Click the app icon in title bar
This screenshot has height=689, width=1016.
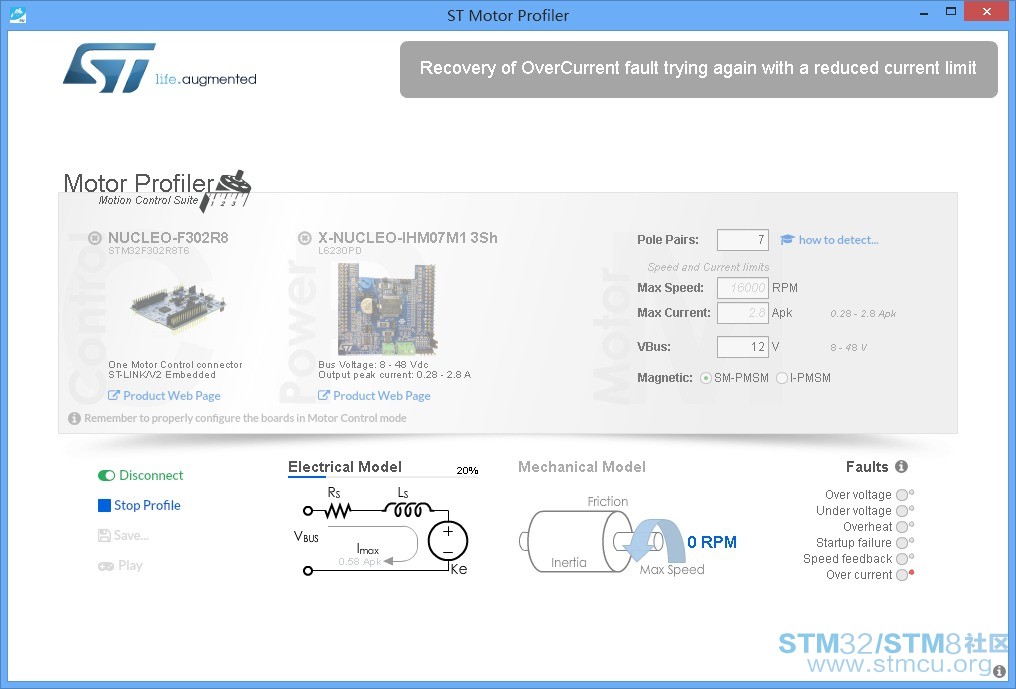(17, 14)
